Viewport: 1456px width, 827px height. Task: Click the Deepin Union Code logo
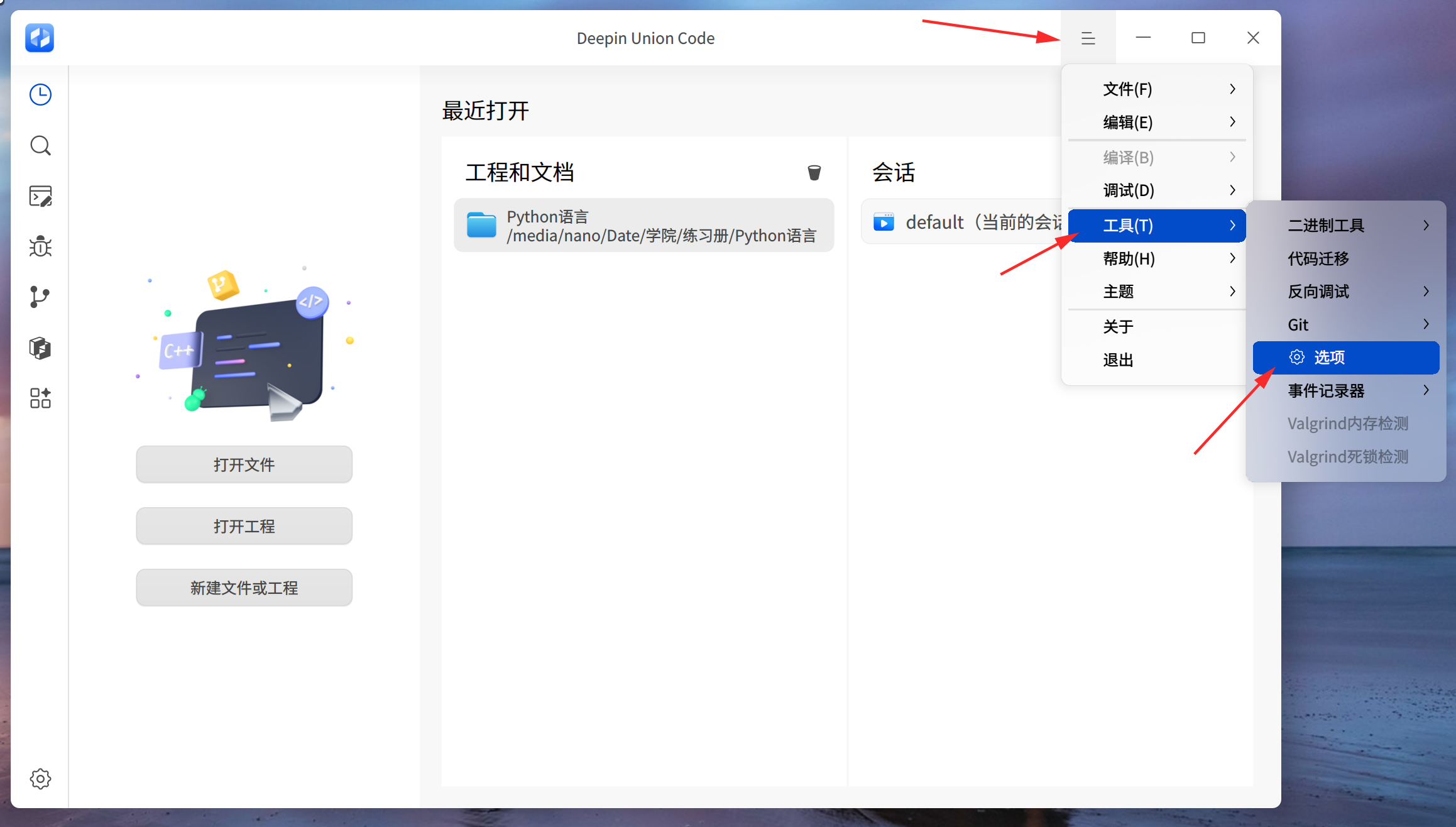(40, 38)
